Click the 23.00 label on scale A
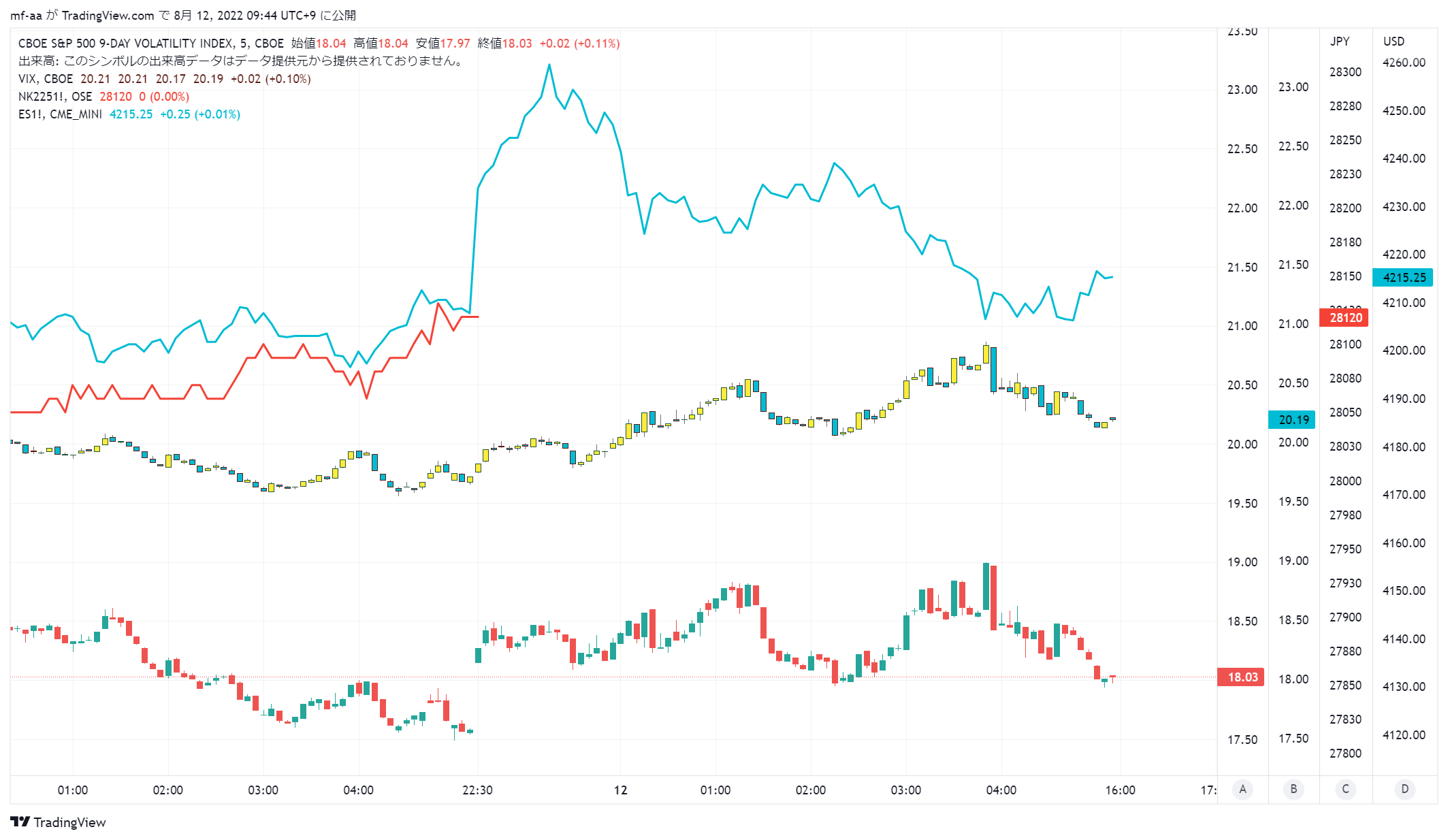Screen dimensions: 1448x840 pyautogui.click(x=1242, y=90)
